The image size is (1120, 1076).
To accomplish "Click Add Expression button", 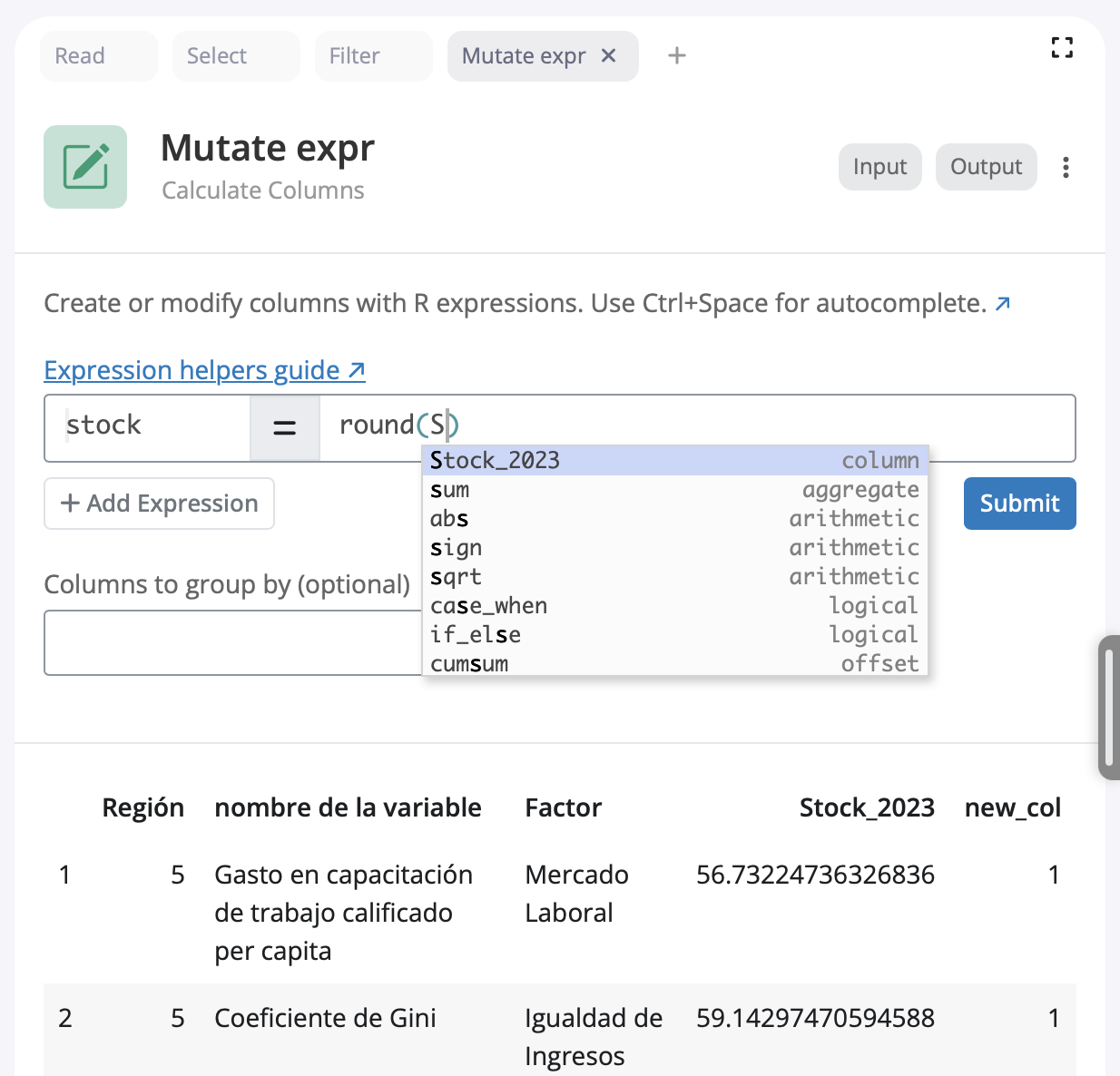I will click(160, 504).
